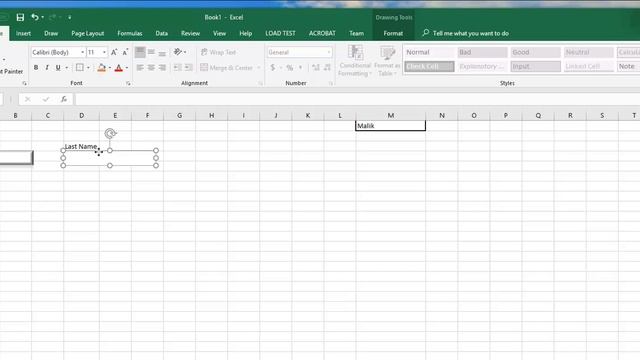Open the text orientation options
The image size is (640, 360).
click(x=180, y=52)
